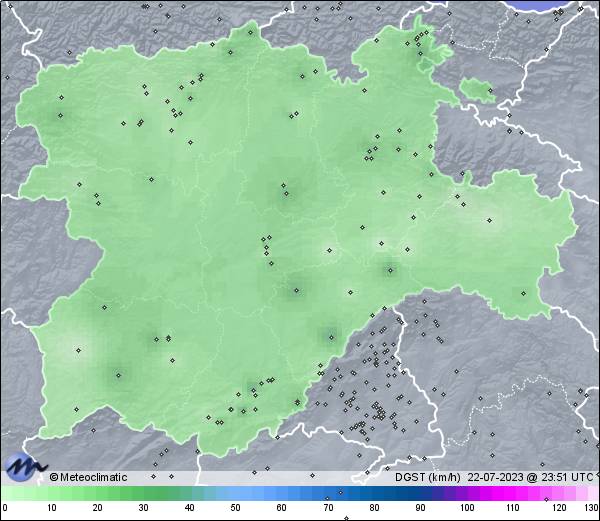The height and width of the screenshot is (521, 600).
Task: Click the 130 value on the scale
Action: tap(592, 508)
